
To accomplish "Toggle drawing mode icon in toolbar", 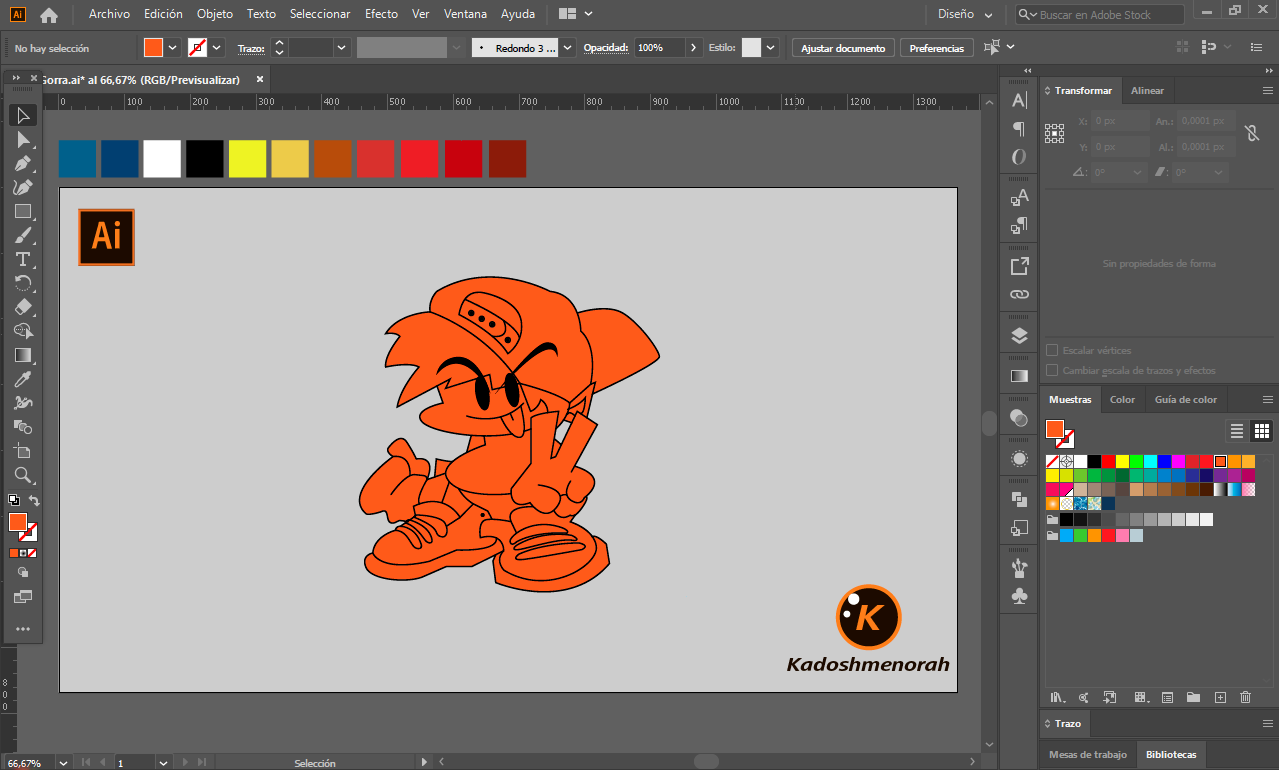I will pos(23,573).
